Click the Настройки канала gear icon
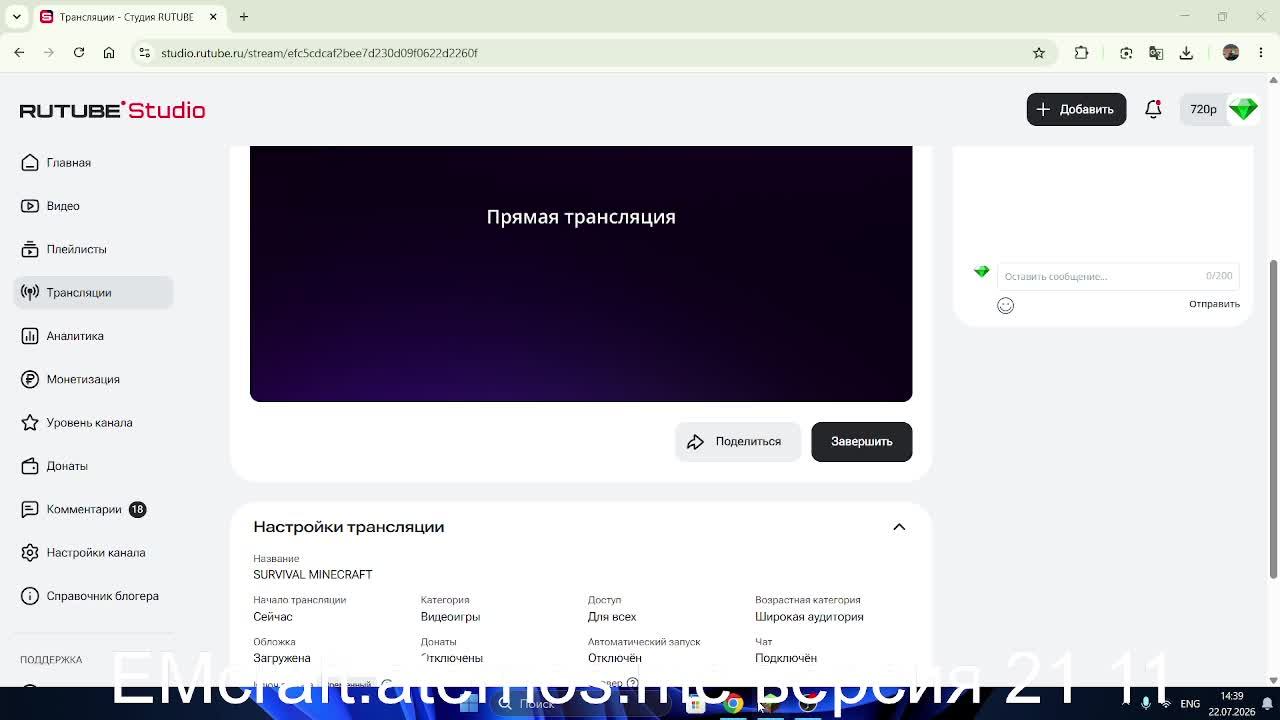 (30, 553)
